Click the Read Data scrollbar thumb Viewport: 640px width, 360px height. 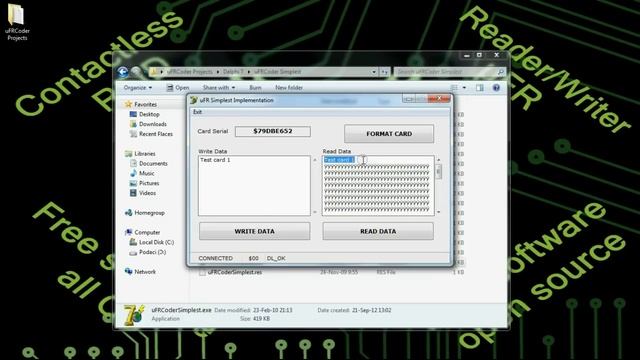pos(438,171)
